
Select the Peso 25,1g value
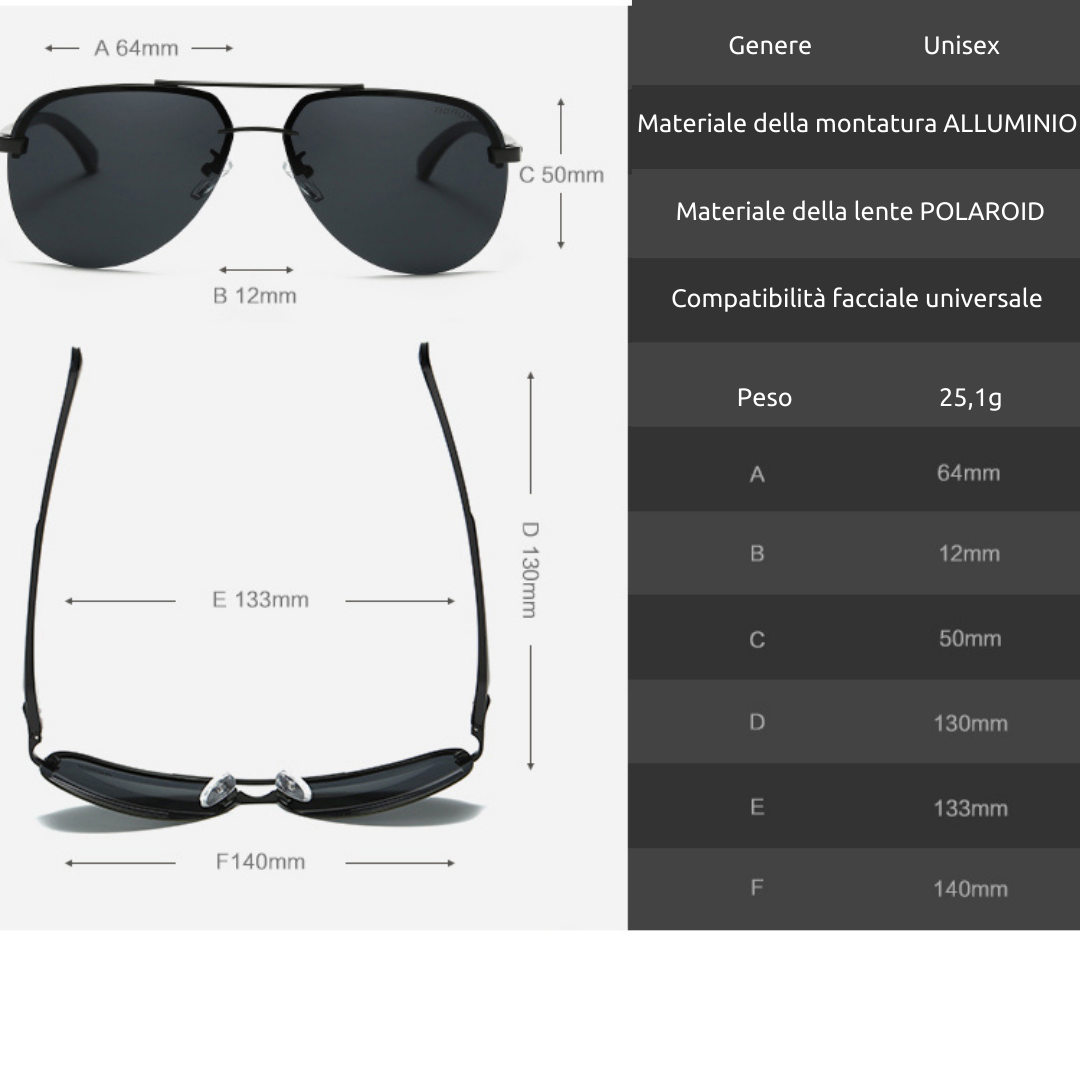coord(970,397)
